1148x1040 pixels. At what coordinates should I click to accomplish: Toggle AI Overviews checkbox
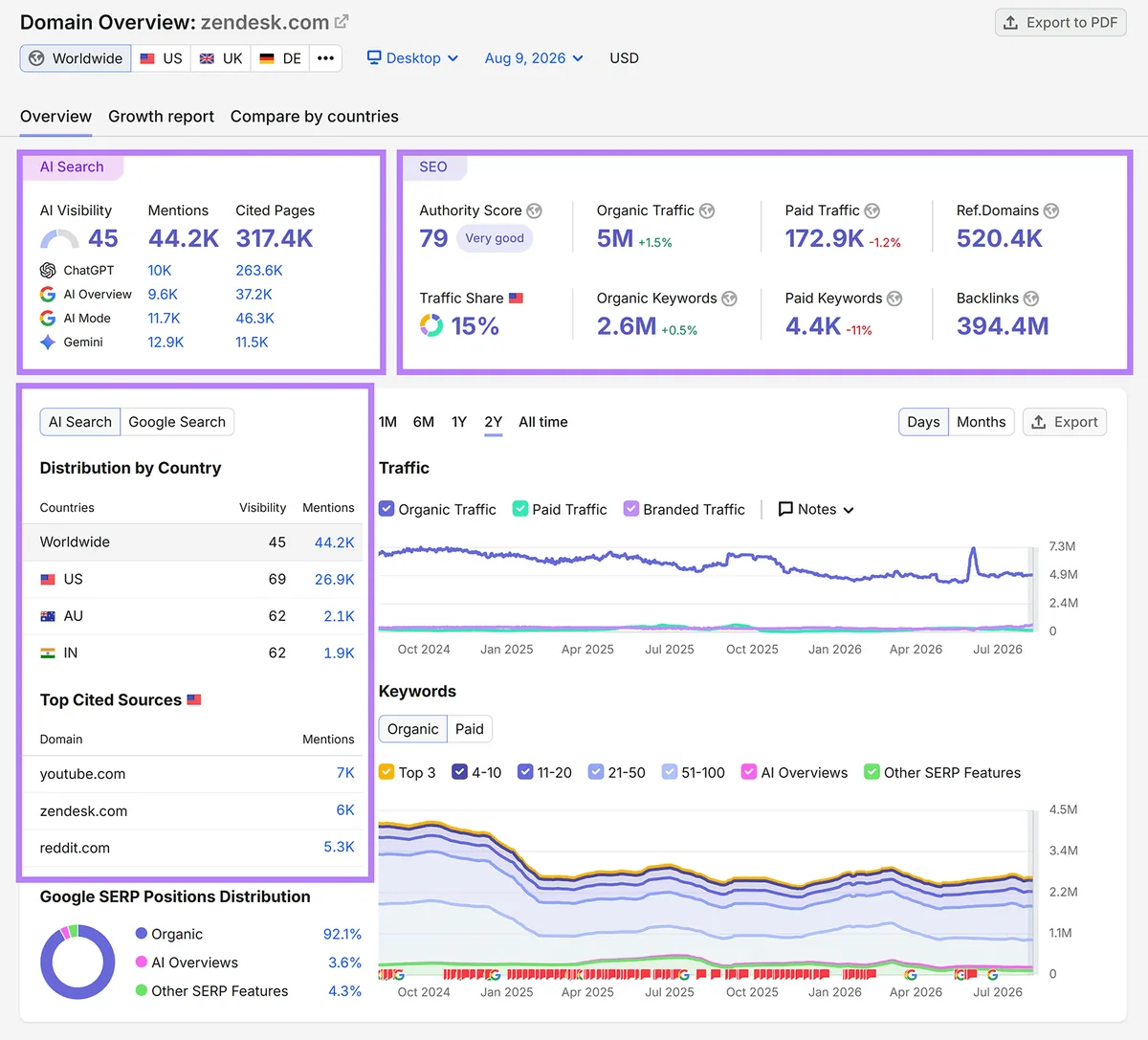[x=749, y=772]
